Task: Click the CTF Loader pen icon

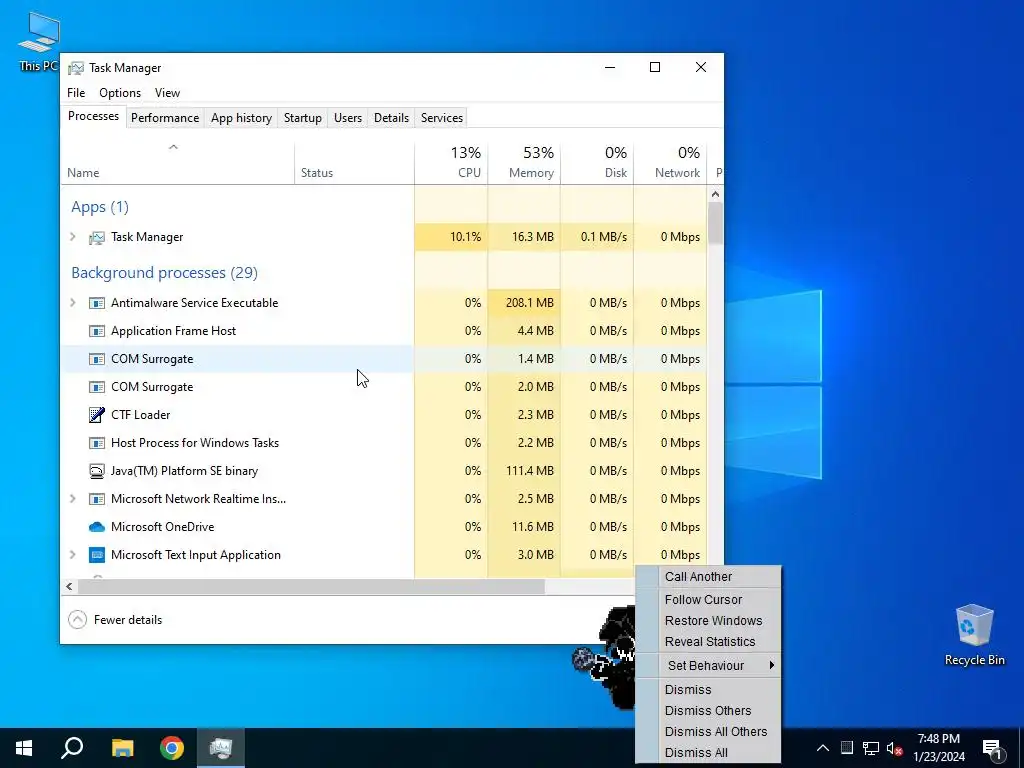Action: point(97,415)
